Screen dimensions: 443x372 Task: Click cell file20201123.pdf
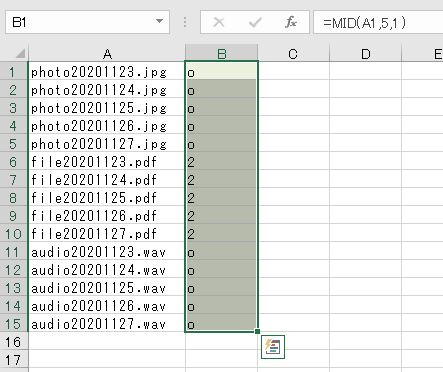click(x=107, y=162)
